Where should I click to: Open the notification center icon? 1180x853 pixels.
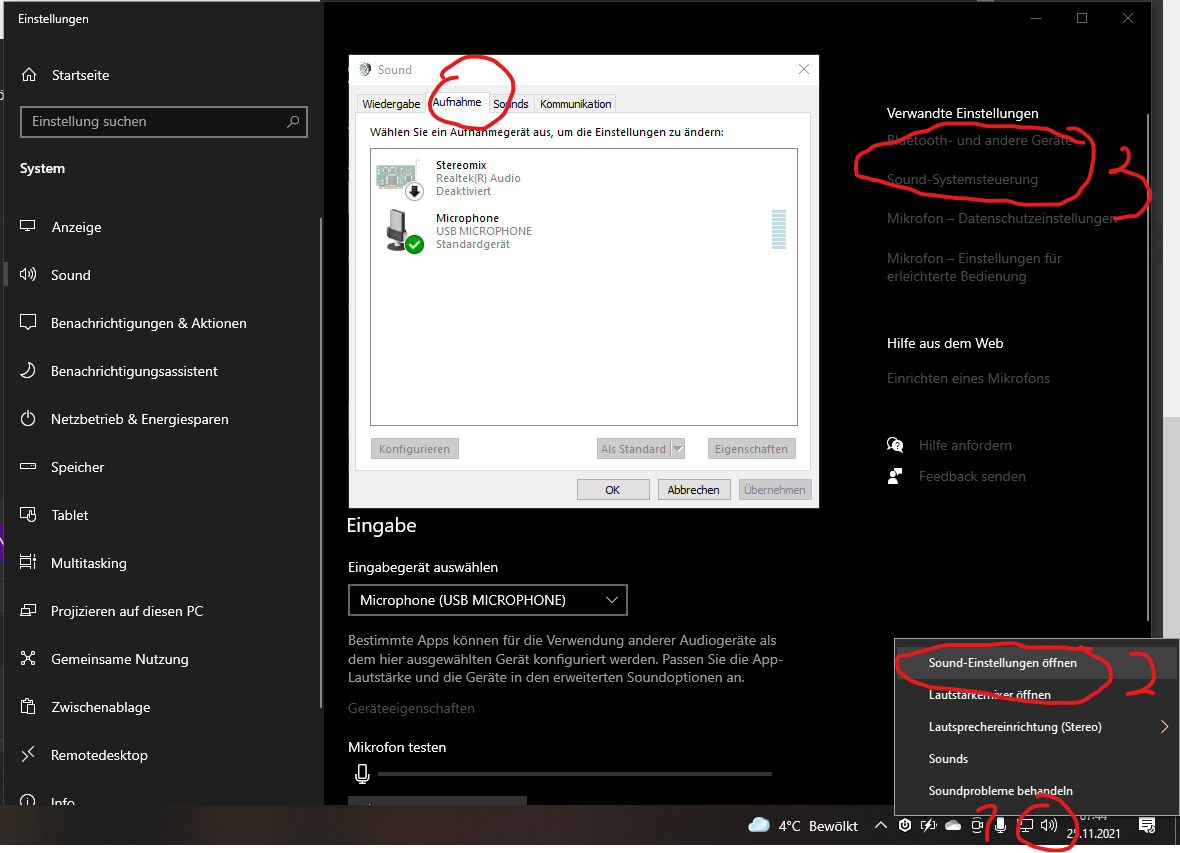[1147, 825]
